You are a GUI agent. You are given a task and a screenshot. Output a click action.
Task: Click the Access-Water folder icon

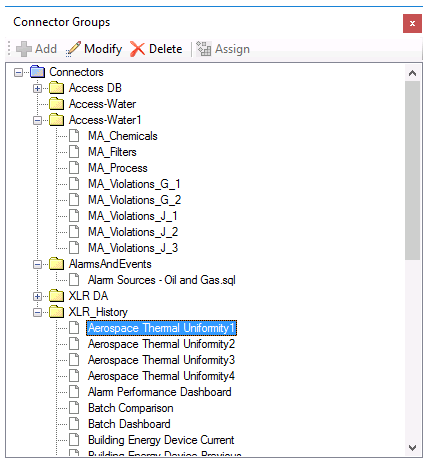(57, 104)
